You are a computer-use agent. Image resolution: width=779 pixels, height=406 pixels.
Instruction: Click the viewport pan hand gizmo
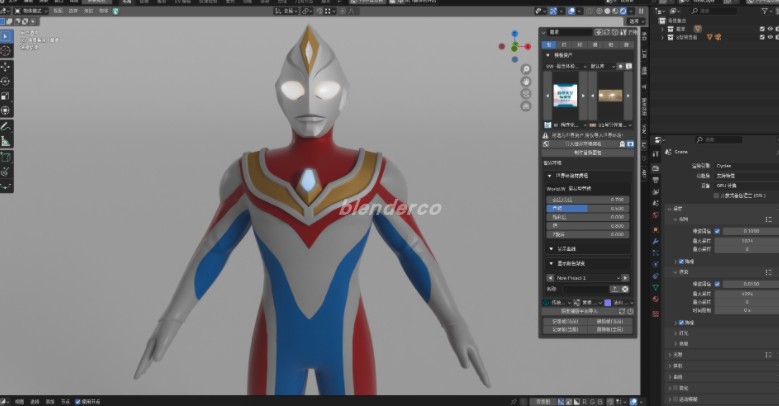[x=526, y=81]
